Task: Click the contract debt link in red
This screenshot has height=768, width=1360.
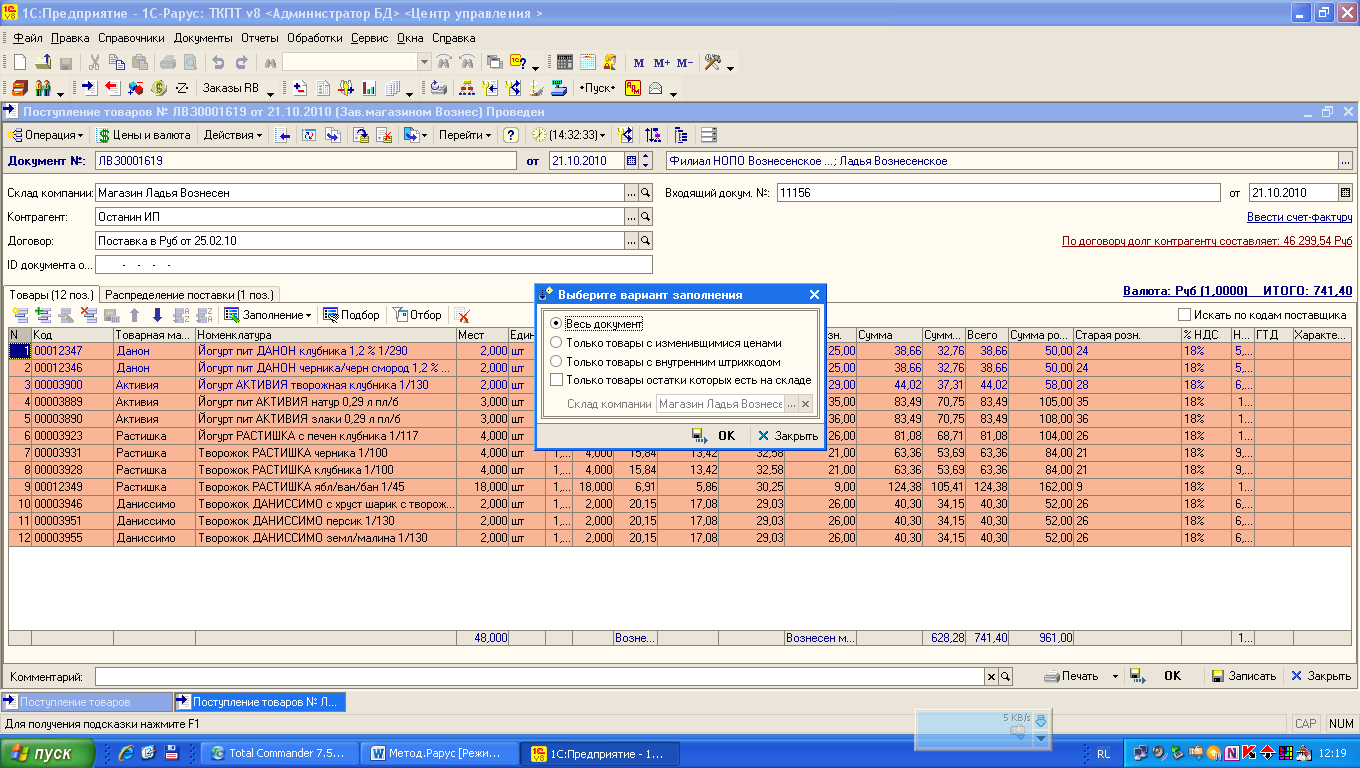Action: (1207, 241)
